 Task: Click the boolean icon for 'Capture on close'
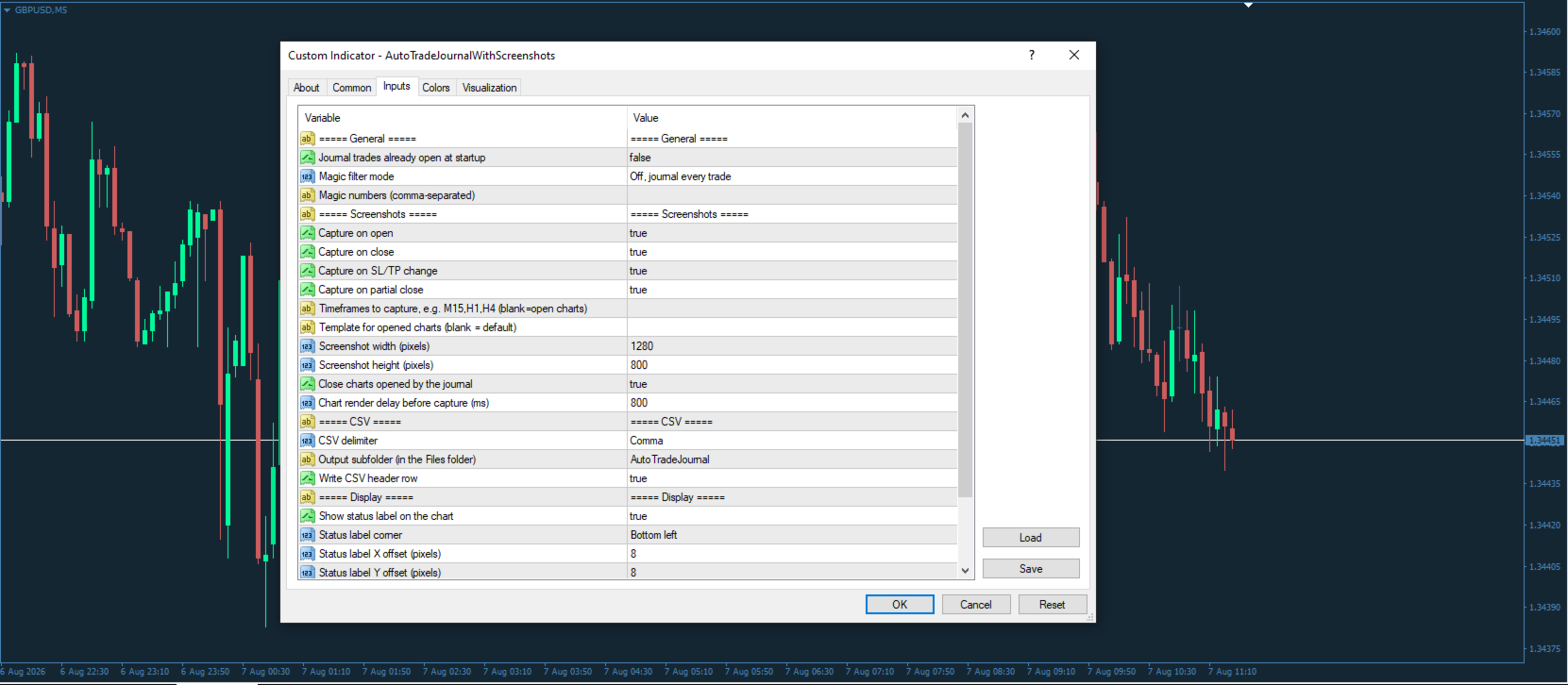click(307, 252)
